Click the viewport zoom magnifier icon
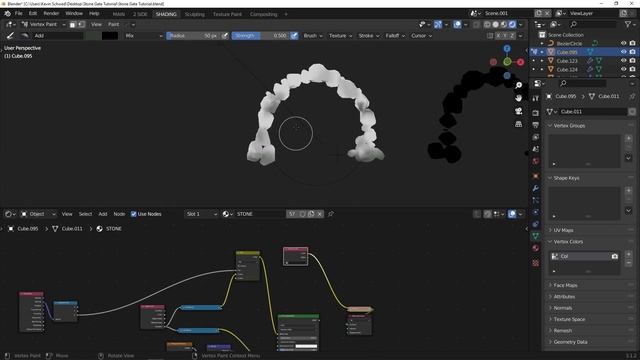This screenshot has height=360, width=640. click(518, 85)
